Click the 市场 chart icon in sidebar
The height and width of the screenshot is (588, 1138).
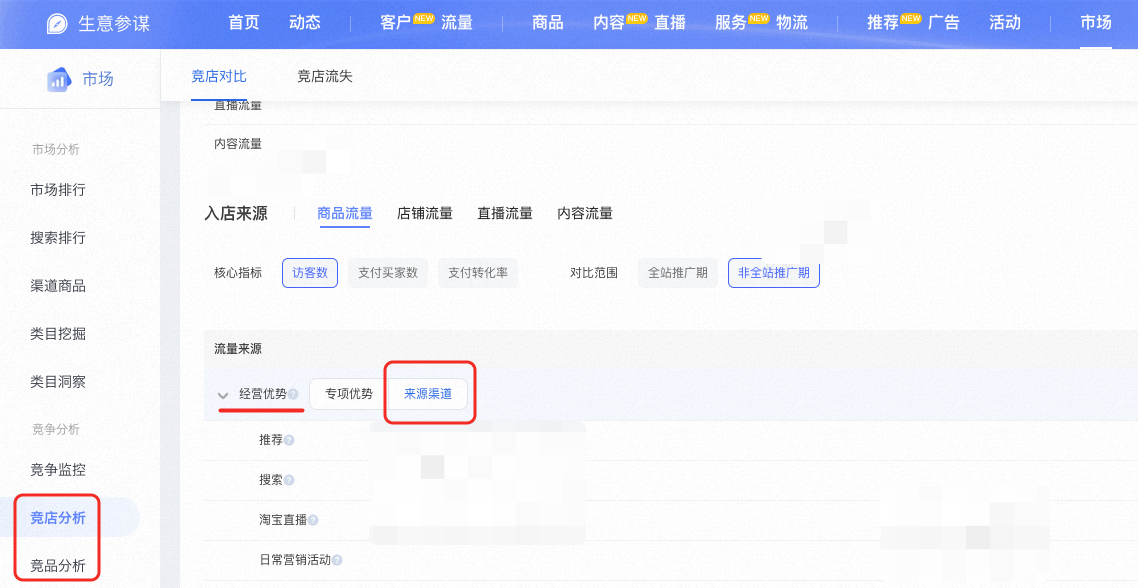coord(59,79)
